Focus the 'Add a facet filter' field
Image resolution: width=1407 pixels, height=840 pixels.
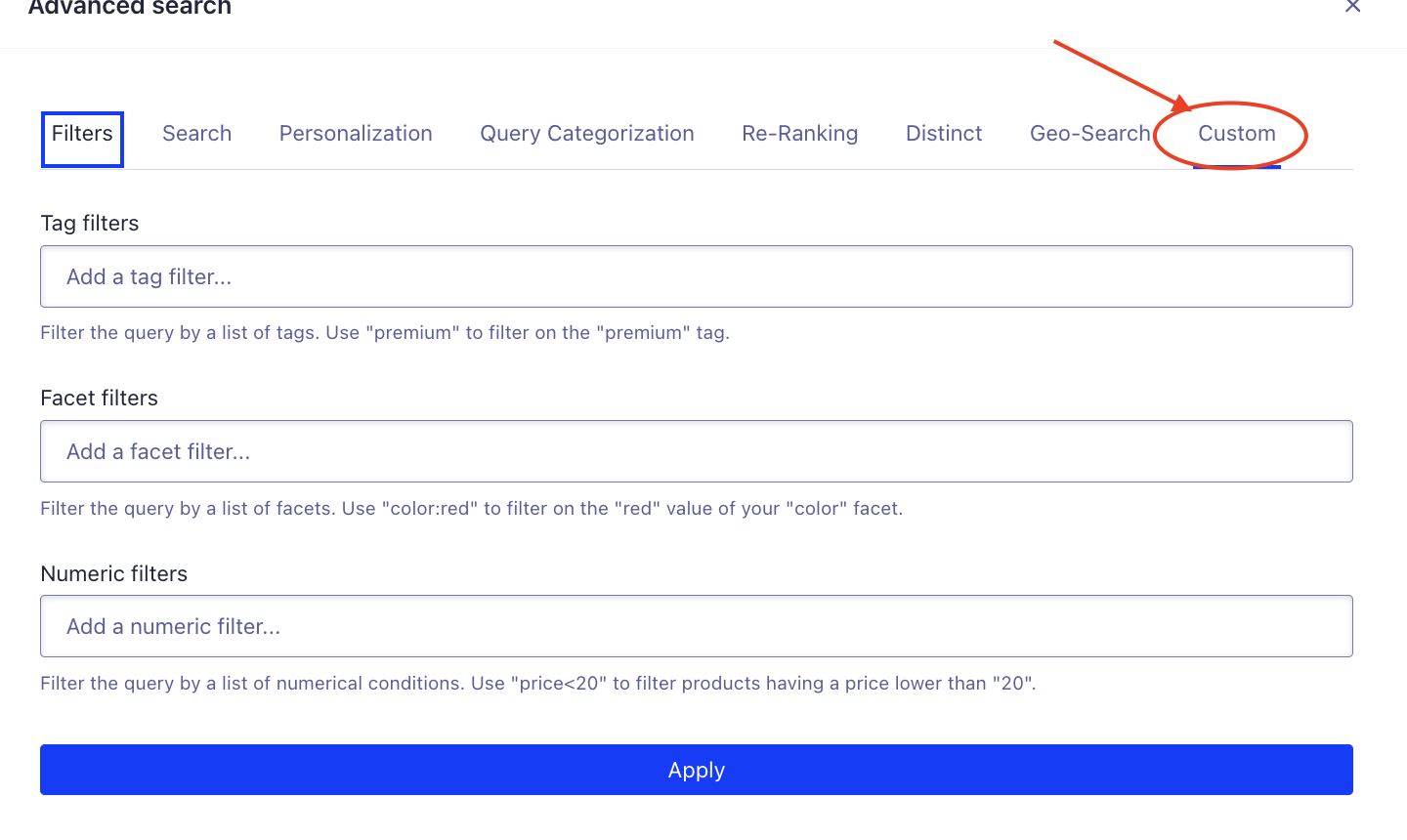(x=696, y=452)
